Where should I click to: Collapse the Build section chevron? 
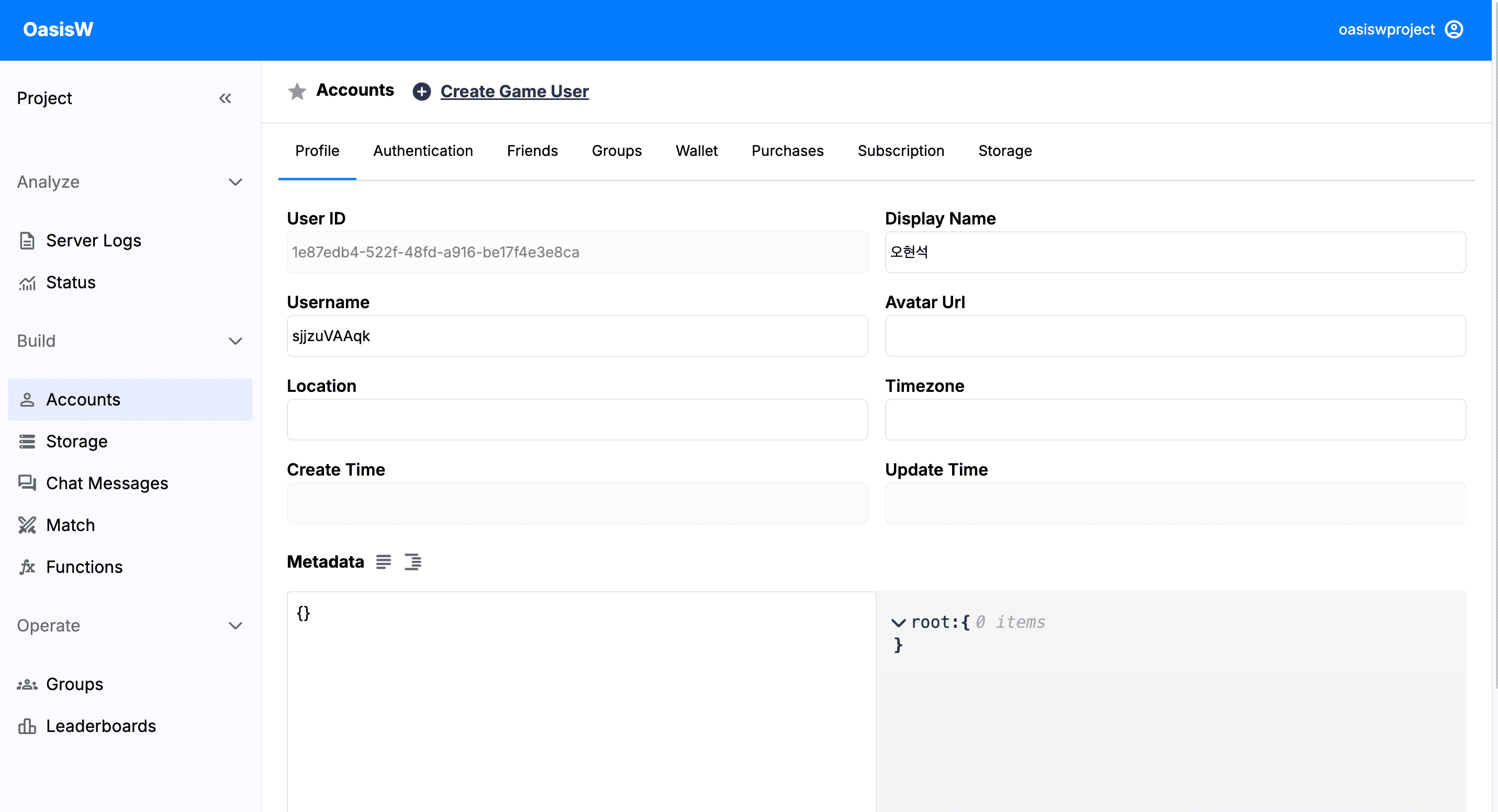point(235,341)
